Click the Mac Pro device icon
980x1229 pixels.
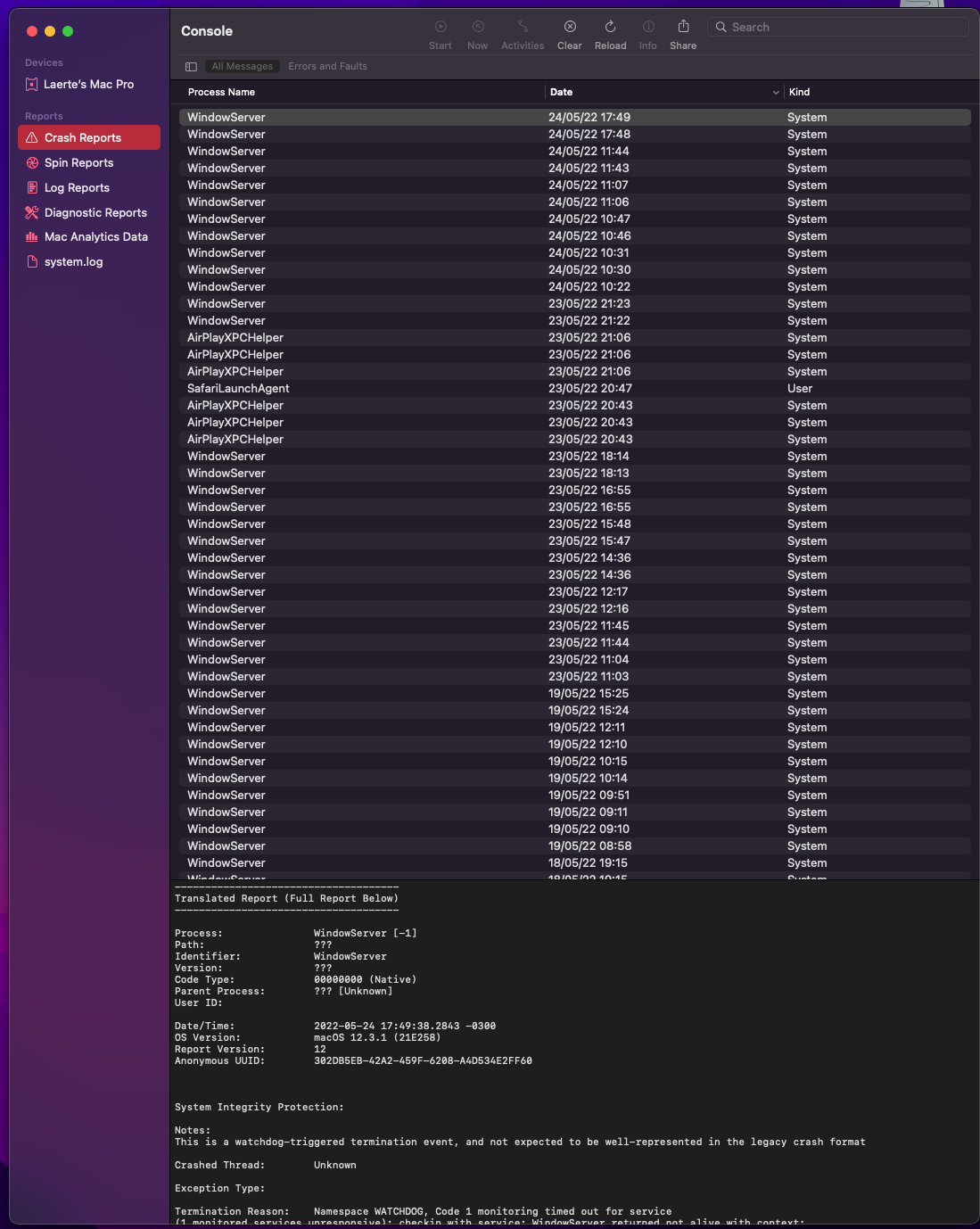(32, 84)
